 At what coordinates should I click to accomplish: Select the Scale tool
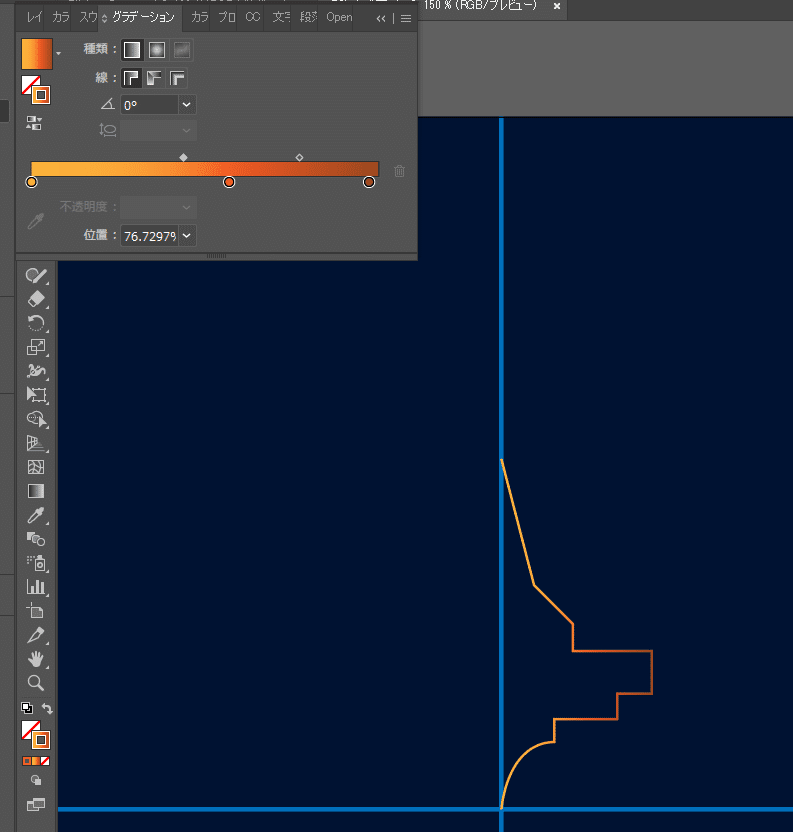pos(36,347)
